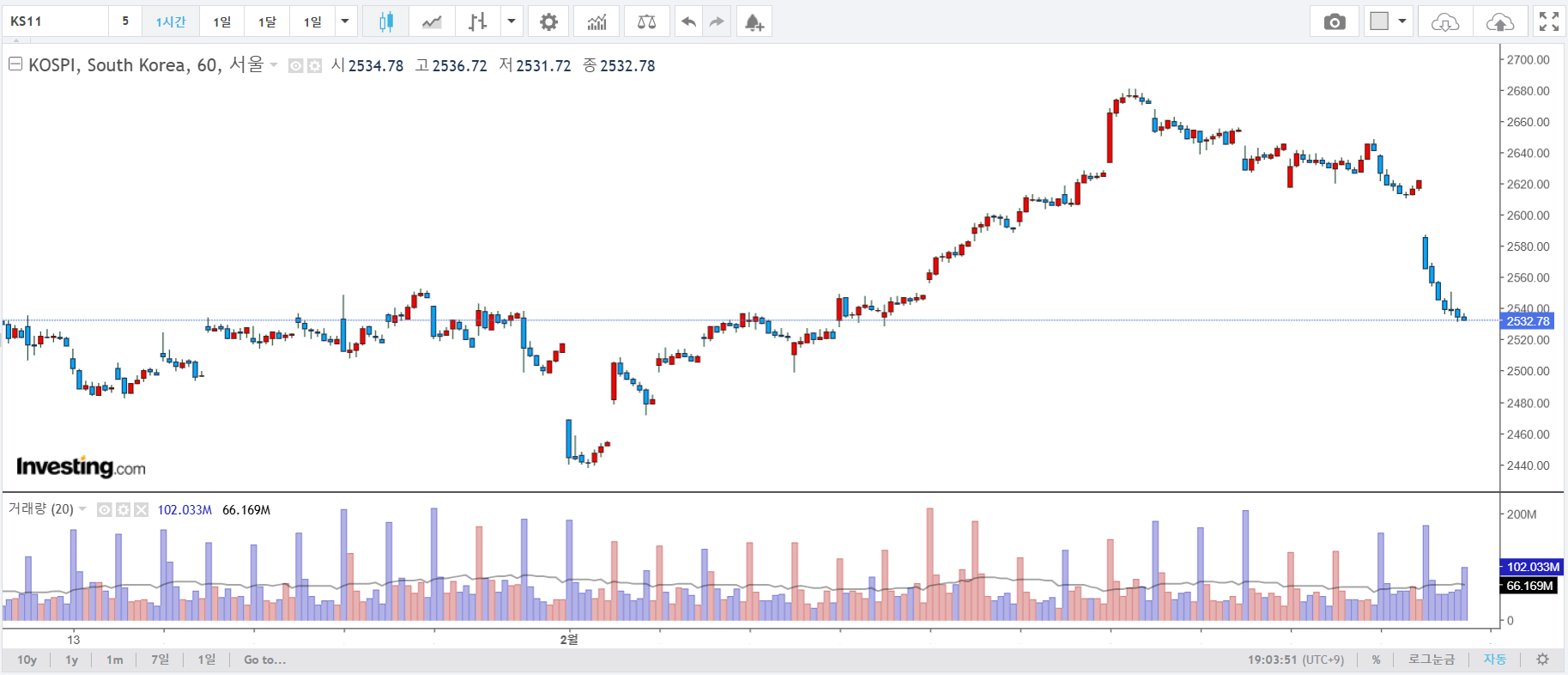This screenshot has width=1568, height=675.
Task: Select the 1시간 hourly interval
Action: pos(171,21)
